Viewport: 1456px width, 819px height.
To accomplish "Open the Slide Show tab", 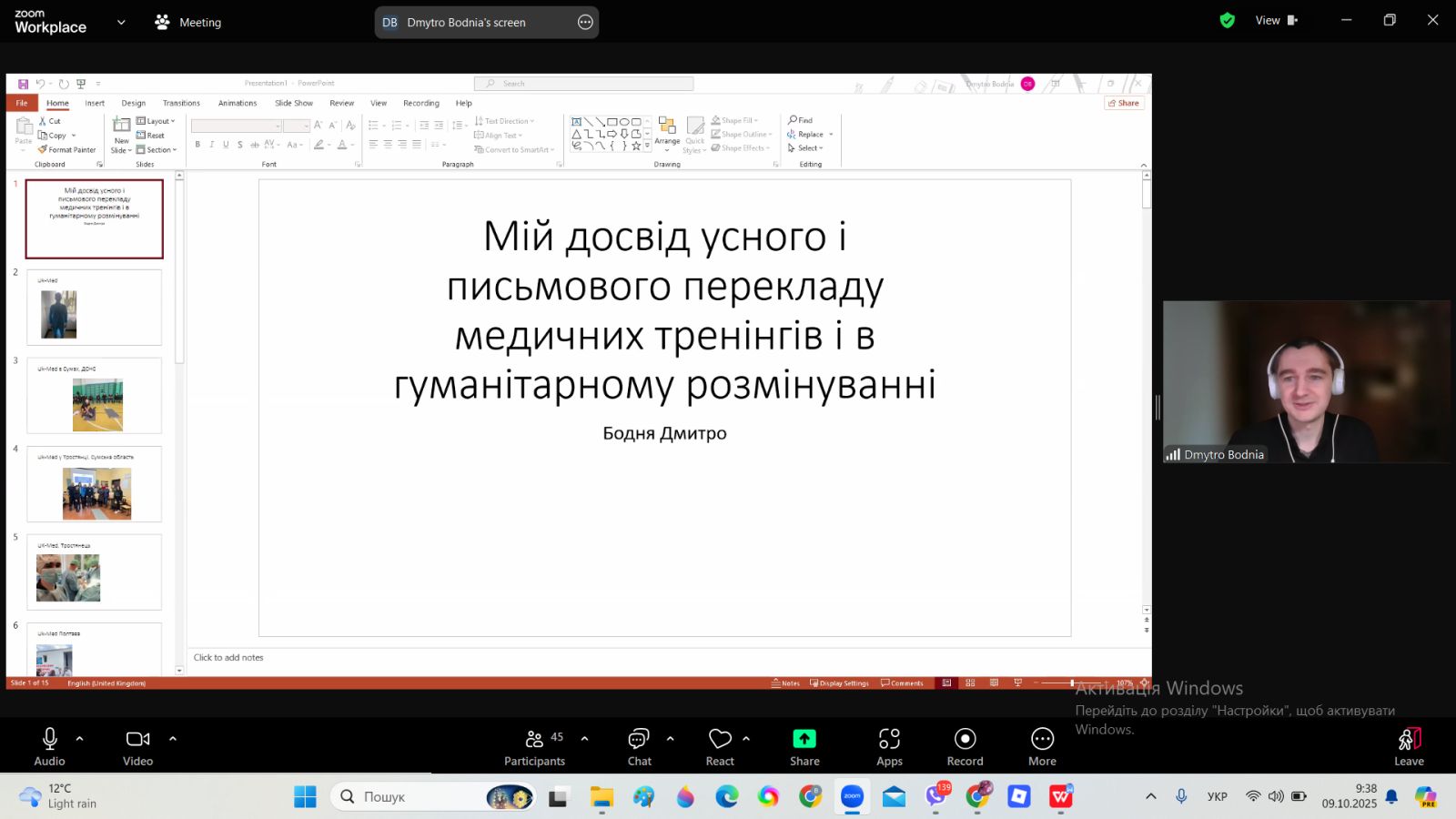I will 293,103.
